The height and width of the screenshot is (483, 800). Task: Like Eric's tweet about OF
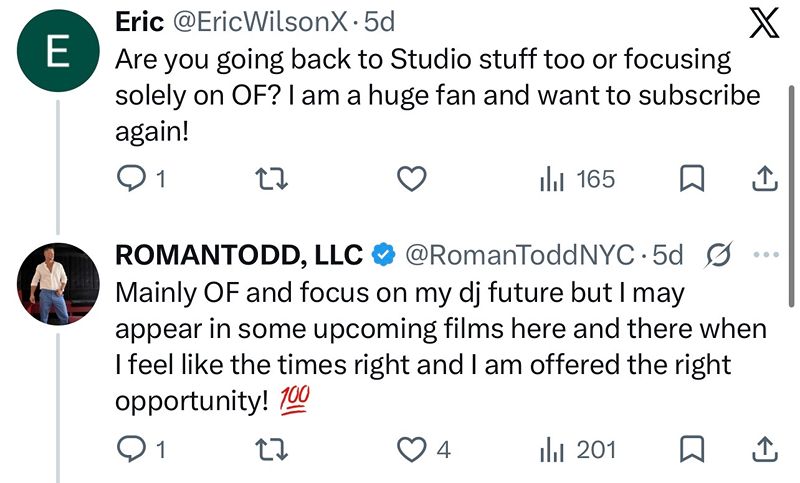pyautogui.click(x=412, y=179)
